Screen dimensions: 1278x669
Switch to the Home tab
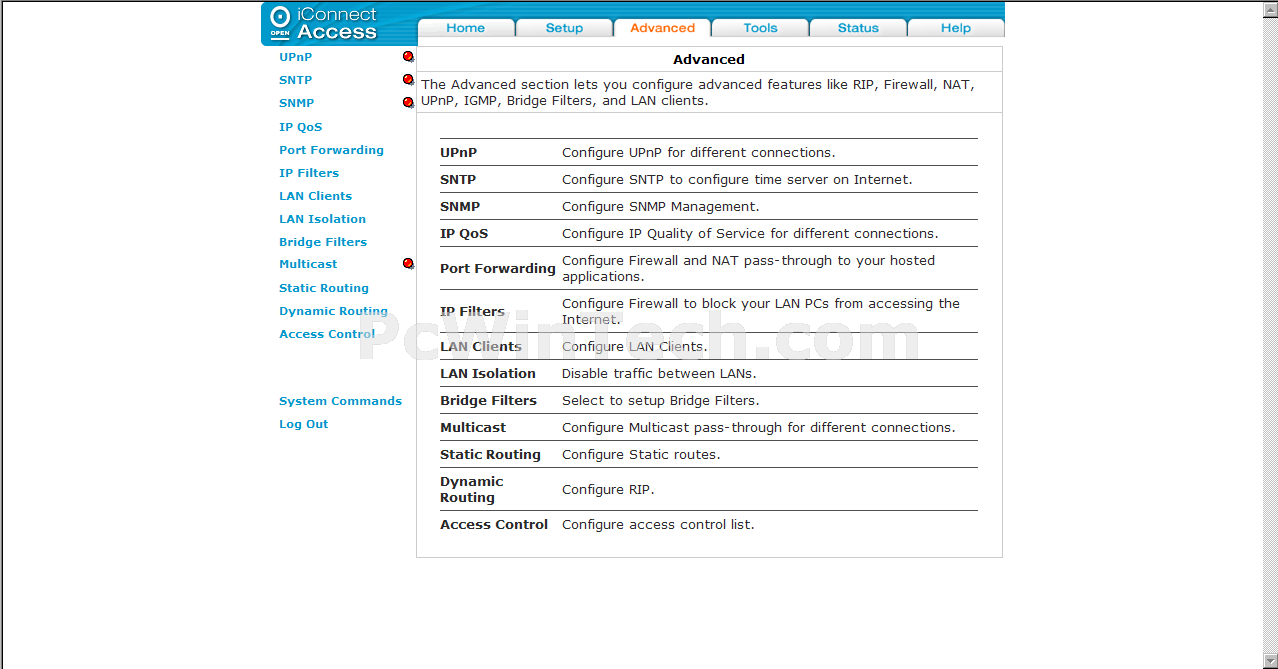point(466,28)
